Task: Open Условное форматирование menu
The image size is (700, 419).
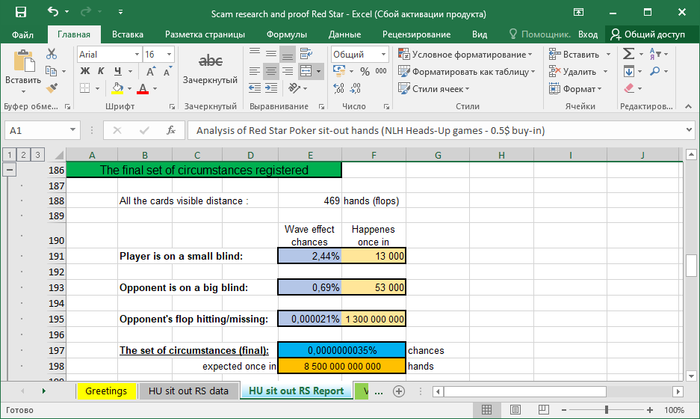Action: [465, 54]
